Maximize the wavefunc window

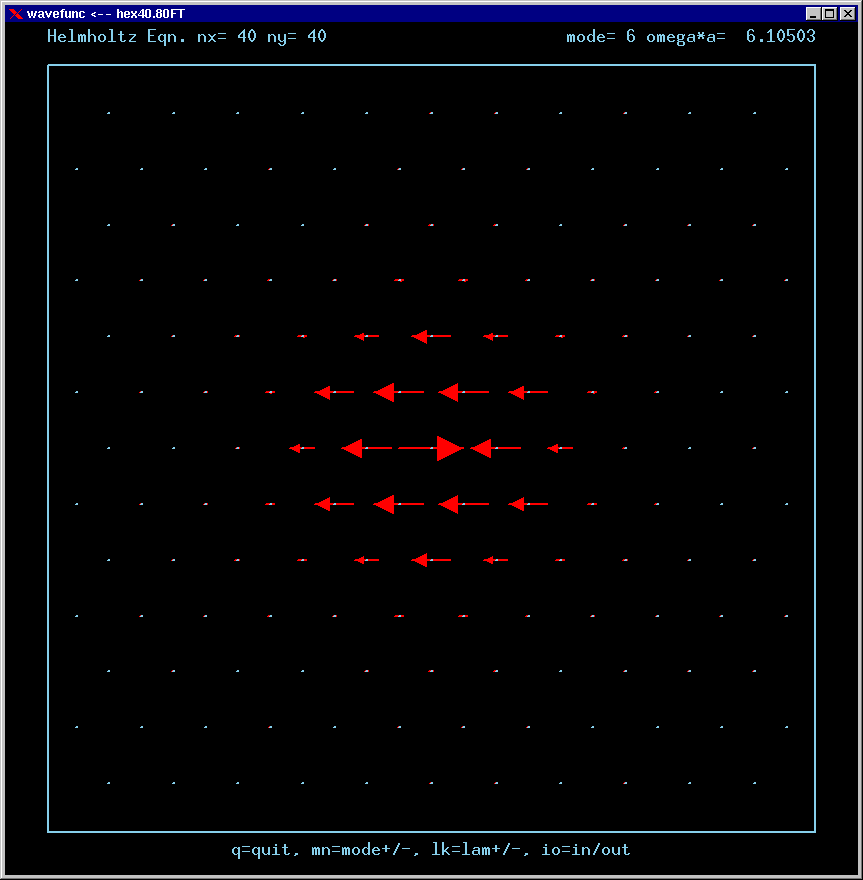pyautogui.click(x=830, y=13)
